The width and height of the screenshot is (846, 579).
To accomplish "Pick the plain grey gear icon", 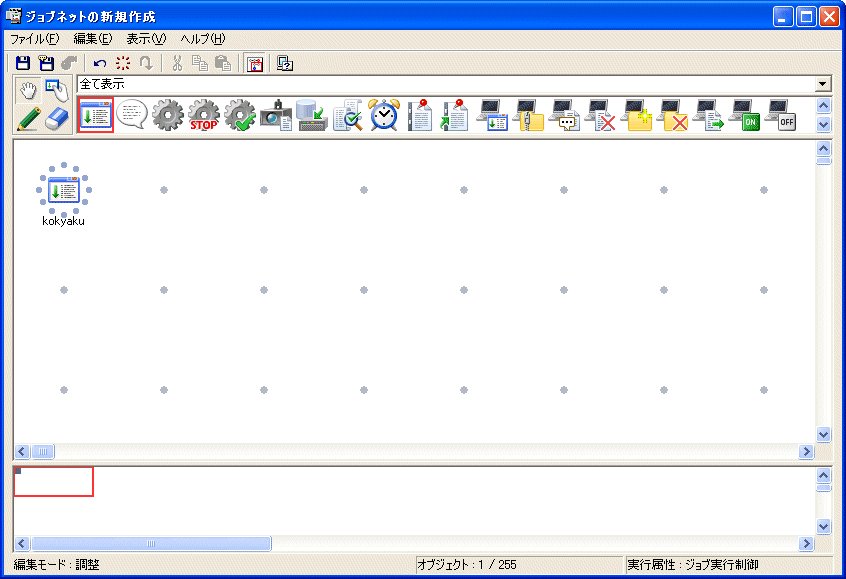I will click(168, 115).
